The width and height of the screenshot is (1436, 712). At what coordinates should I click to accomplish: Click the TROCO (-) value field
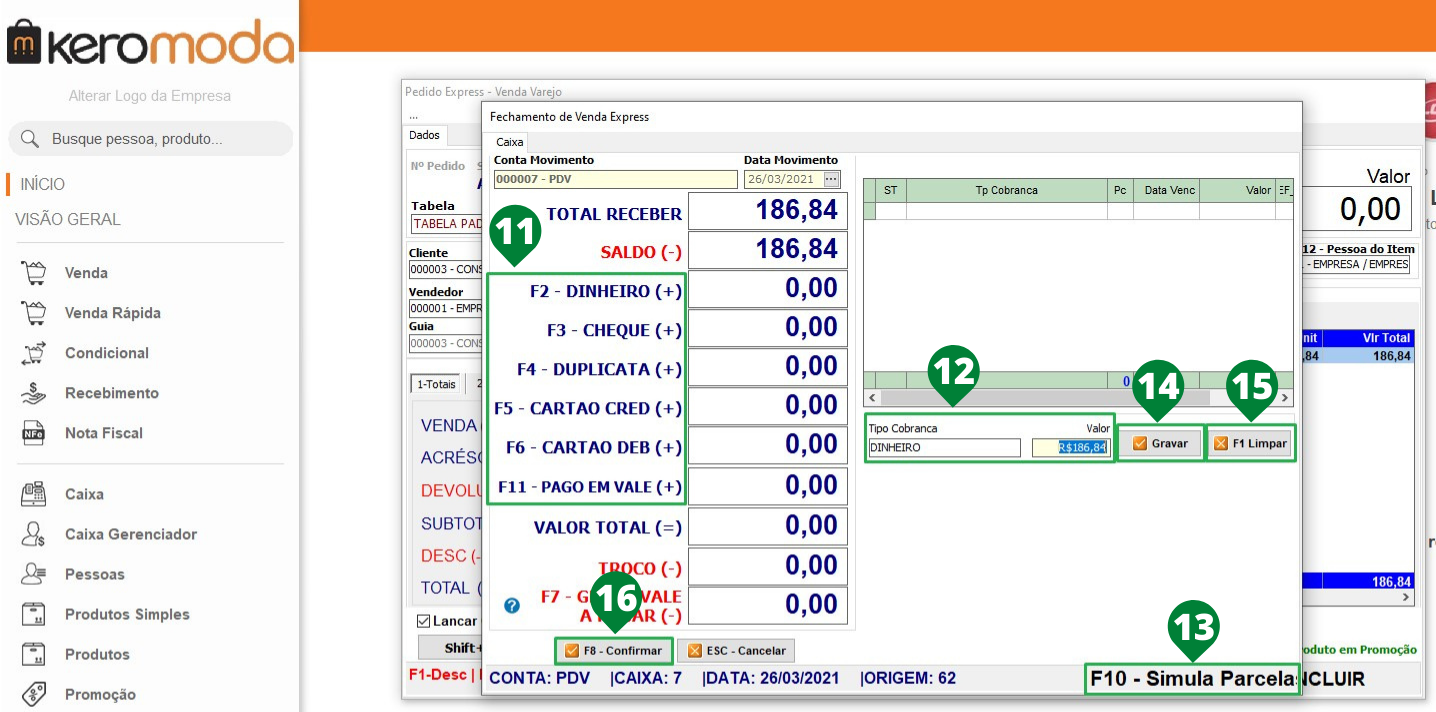point(768,566)
